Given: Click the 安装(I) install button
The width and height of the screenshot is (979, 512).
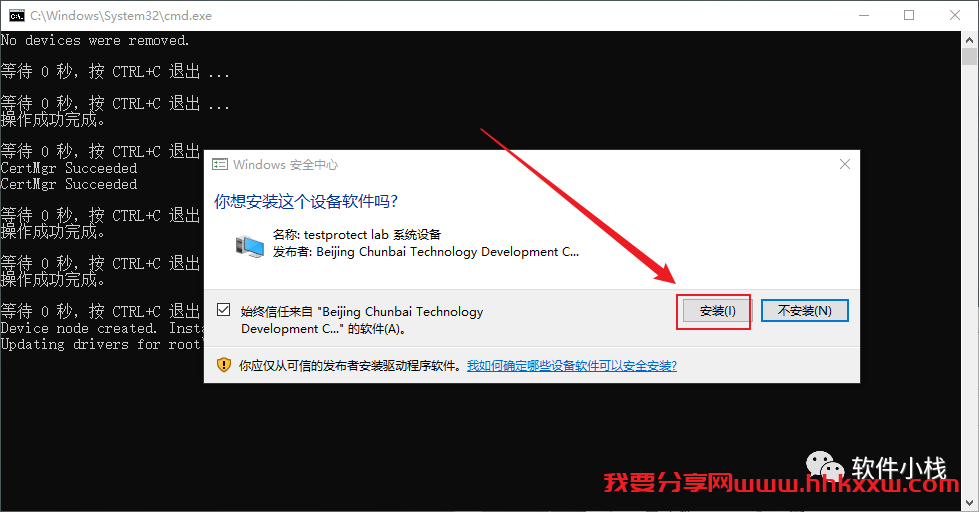Looking at the screenshot, I should click(x=717, y=311).
